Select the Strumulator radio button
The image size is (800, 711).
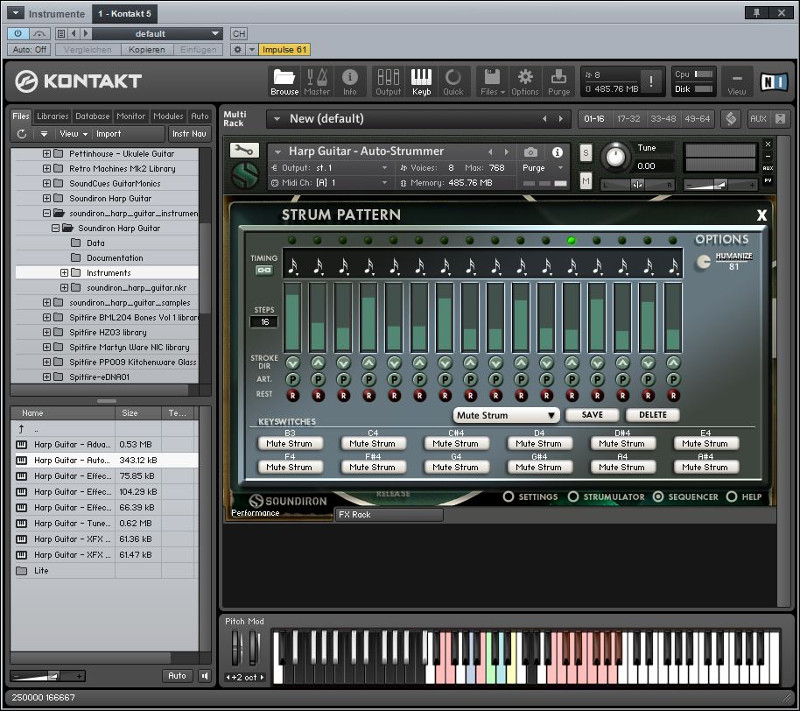573,497
